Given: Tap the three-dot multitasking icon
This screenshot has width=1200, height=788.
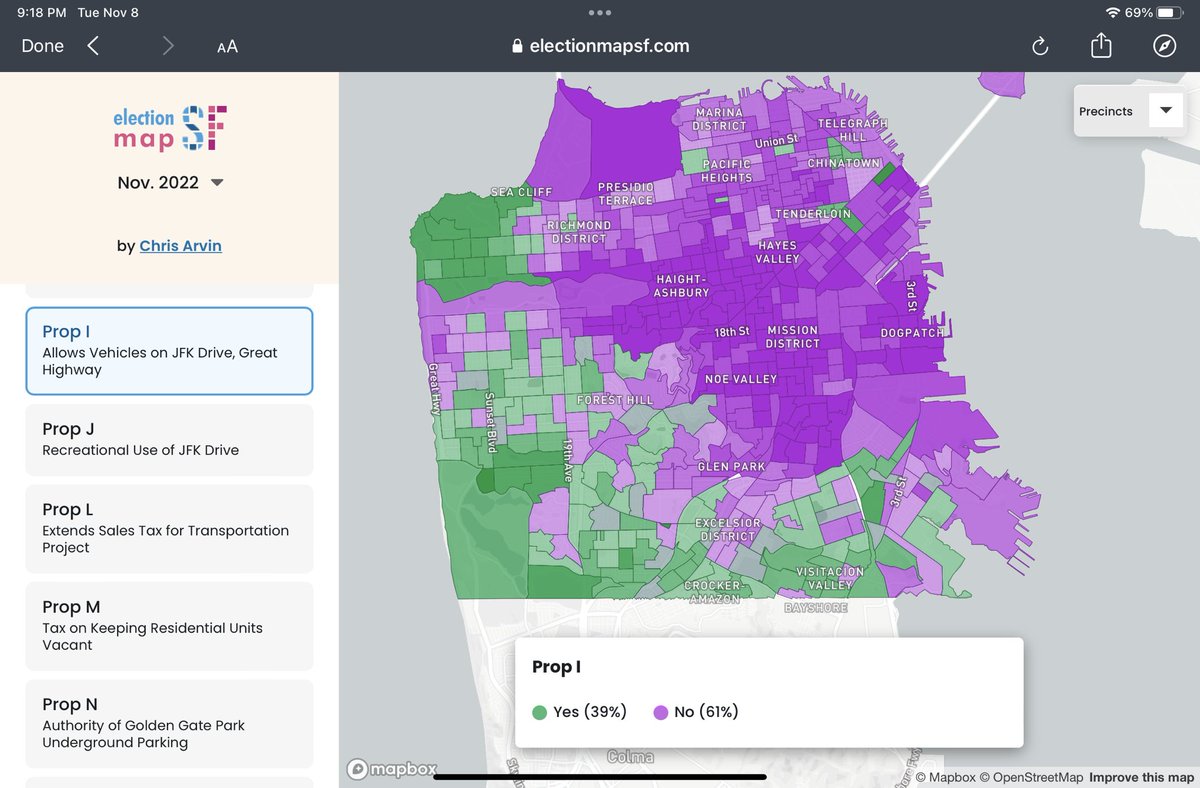Looking at the screenshot, I should tap(600, 13).
